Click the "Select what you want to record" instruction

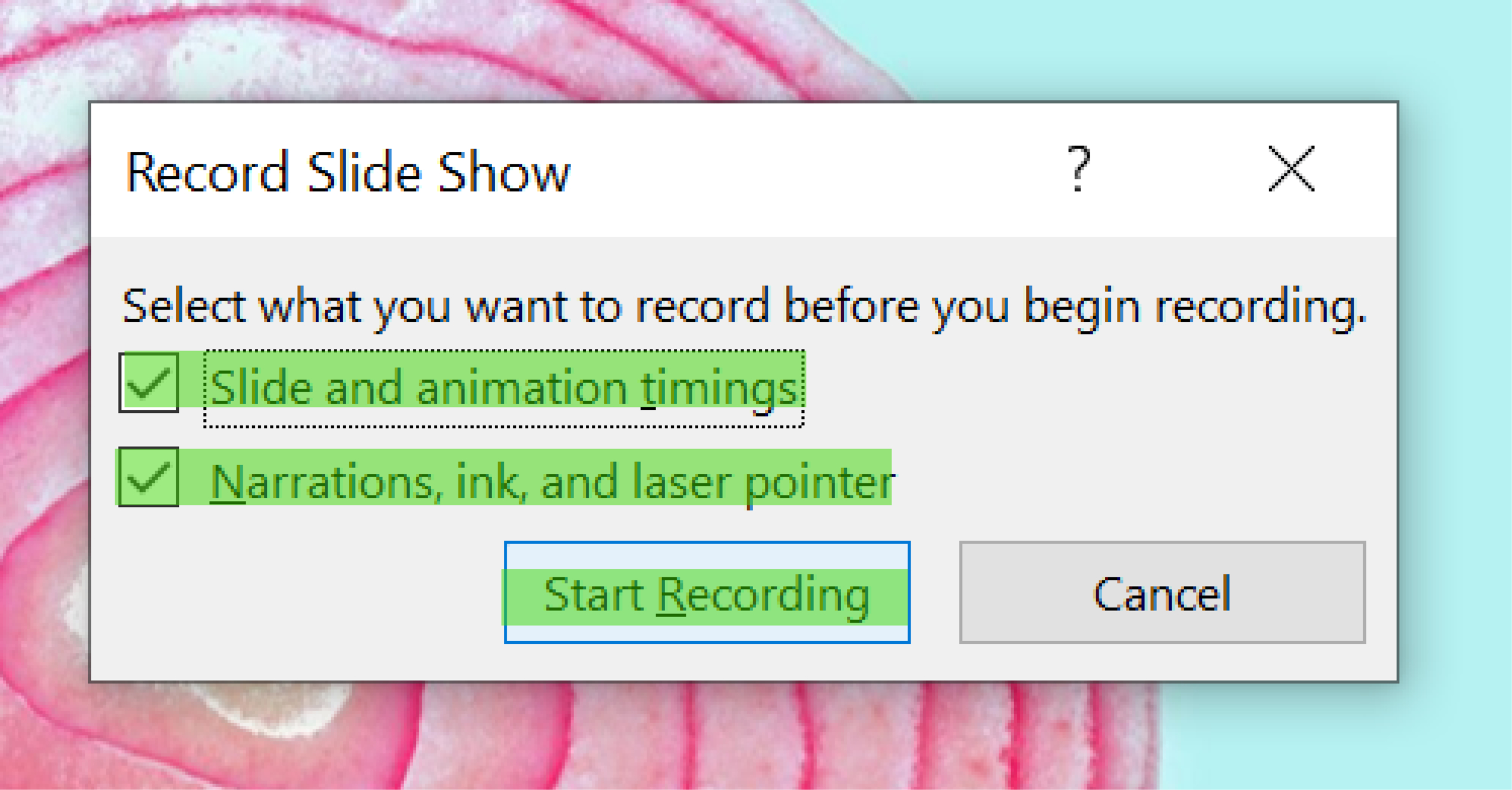pos(744,307)
